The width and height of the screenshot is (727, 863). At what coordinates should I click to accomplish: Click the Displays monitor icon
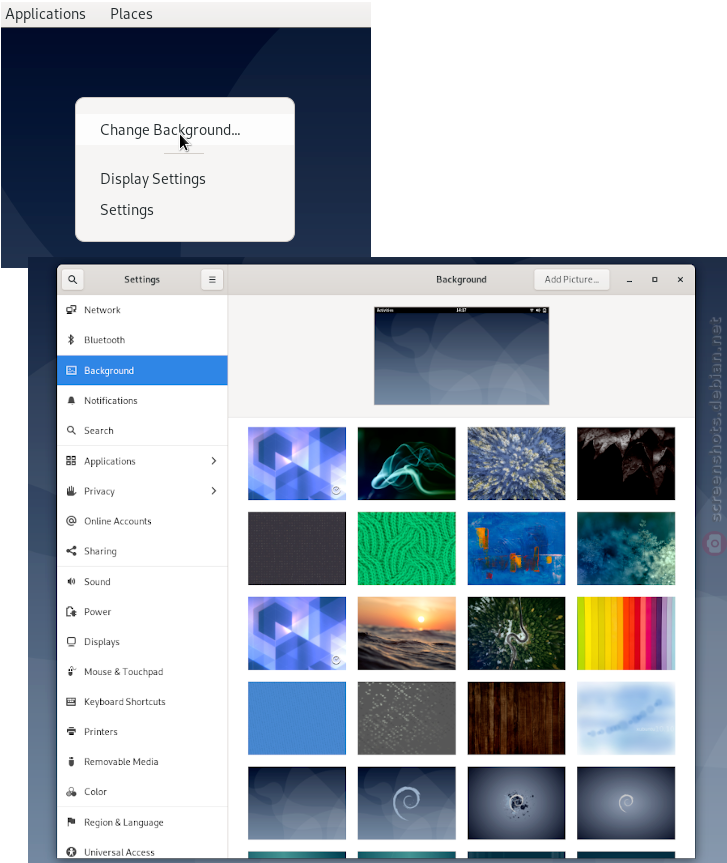pyautogui.click(x=71, y=642)
